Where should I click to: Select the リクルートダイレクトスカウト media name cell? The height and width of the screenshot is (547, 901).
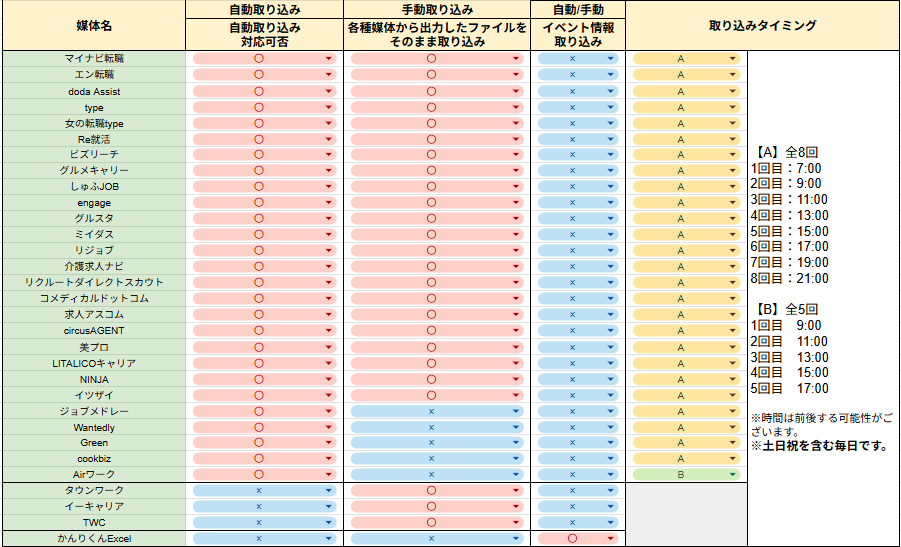click(94, 283)
